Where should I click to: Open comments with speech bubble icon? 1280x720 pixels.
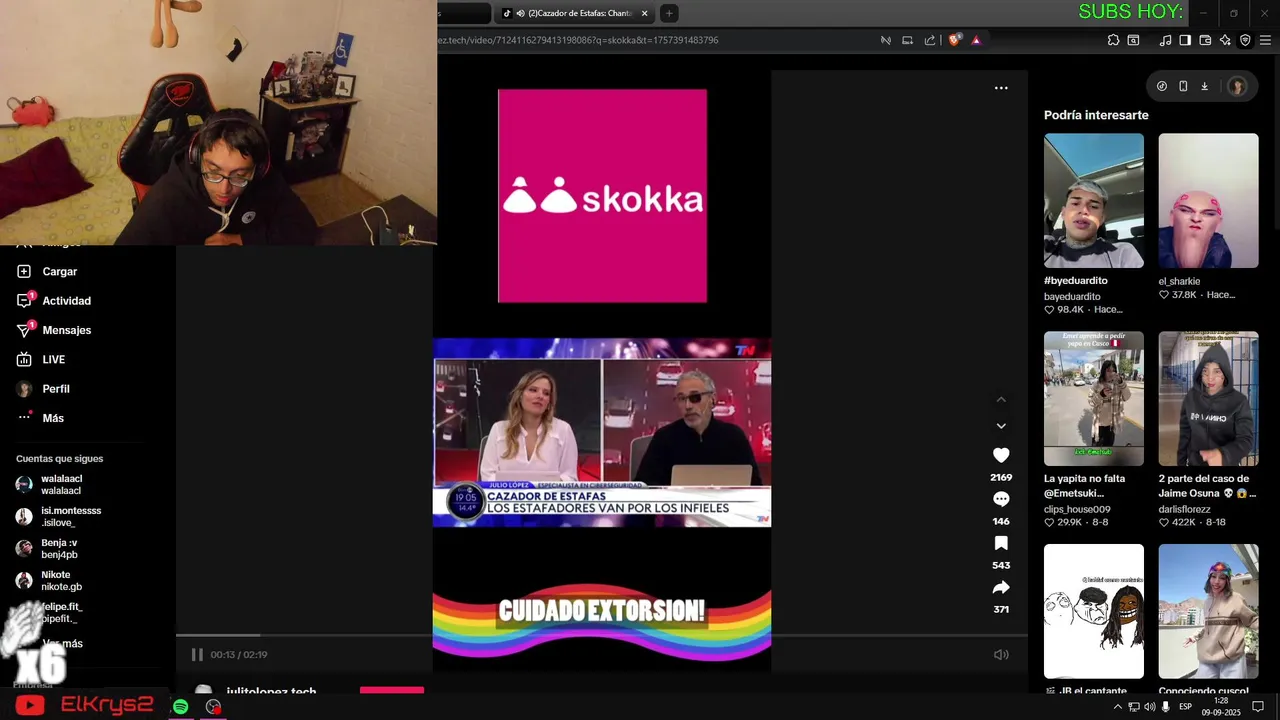click(x=1001, y=499)
